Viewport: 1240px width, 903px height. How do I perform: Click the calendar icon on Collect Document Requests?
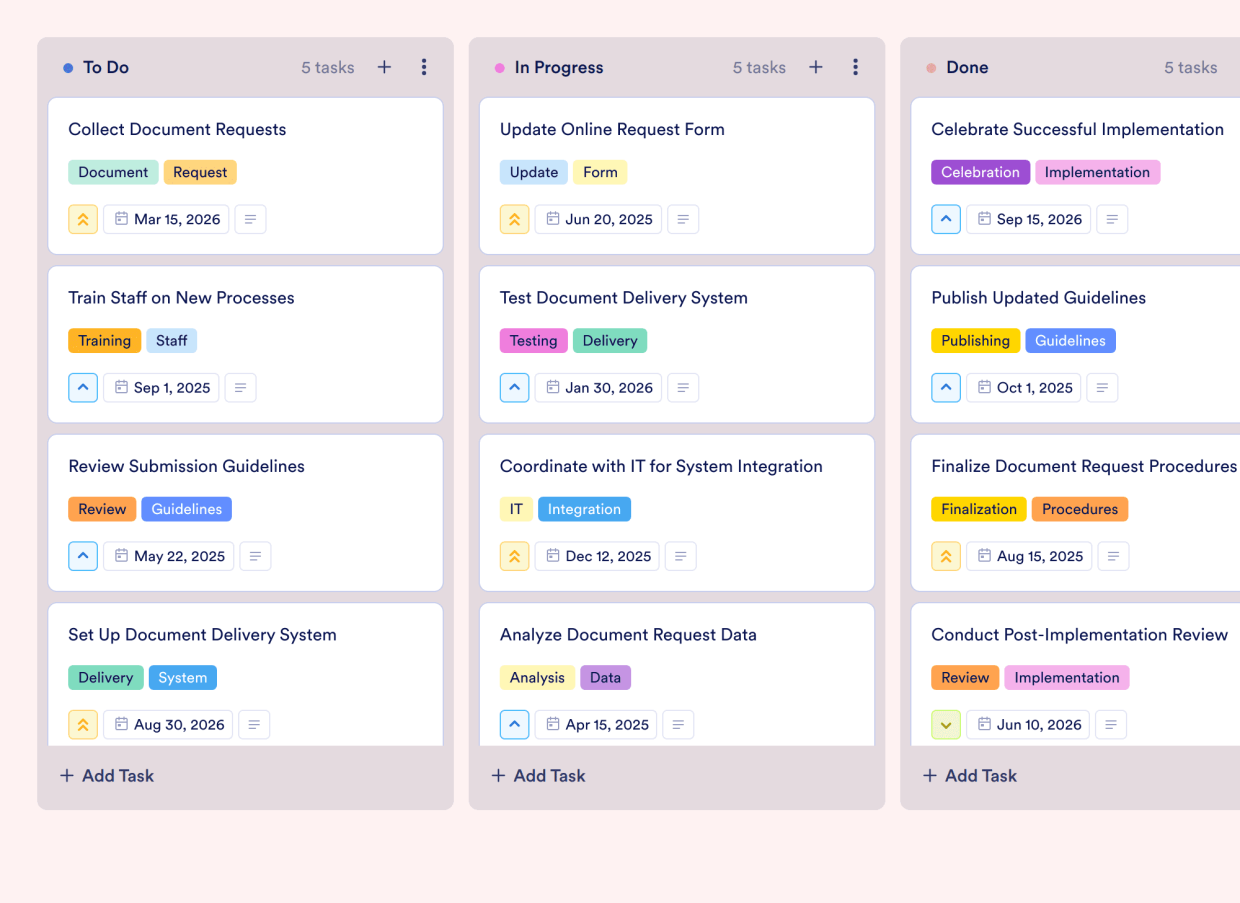point(121,219)
